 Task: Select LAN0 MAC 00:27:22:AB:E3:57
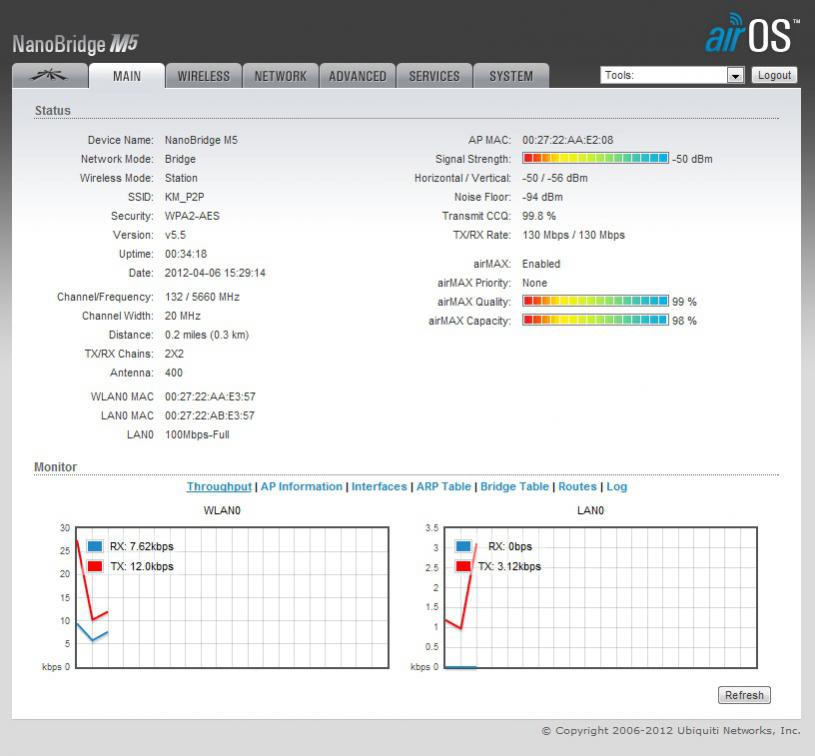point(210,415)
